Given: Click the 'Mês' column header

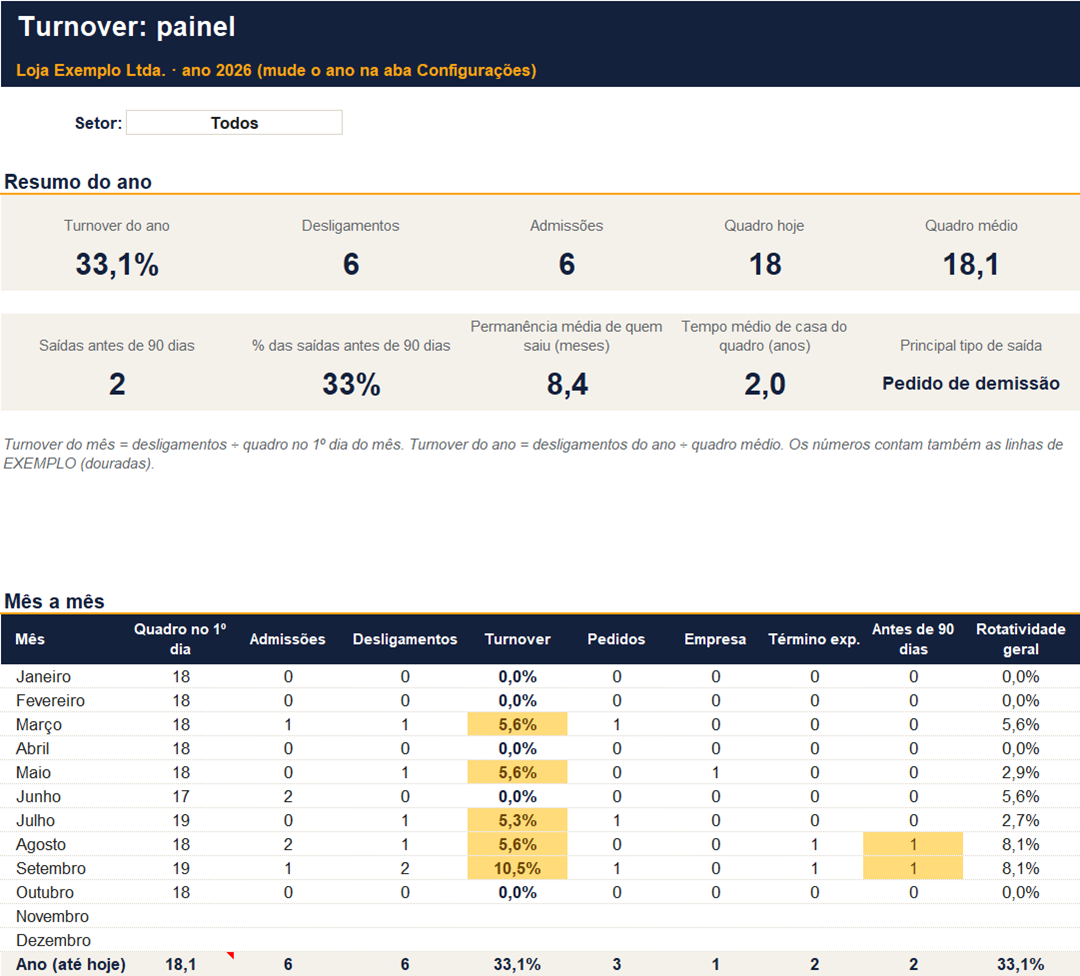Looking at the screenshot, I should [30, 639].
